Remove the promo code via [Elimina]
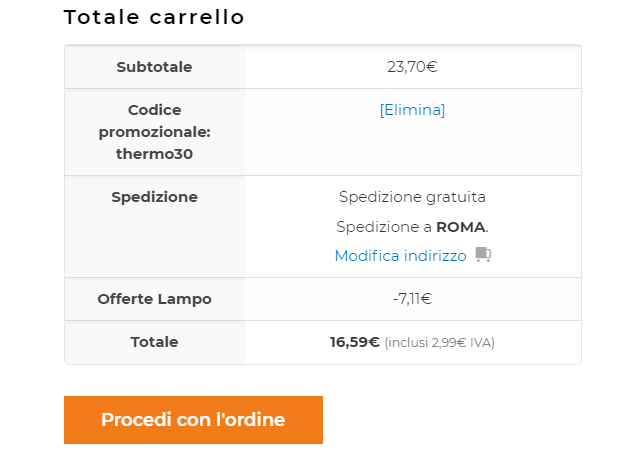The height and width of the screenshot is (466, 627). (412, 110)
